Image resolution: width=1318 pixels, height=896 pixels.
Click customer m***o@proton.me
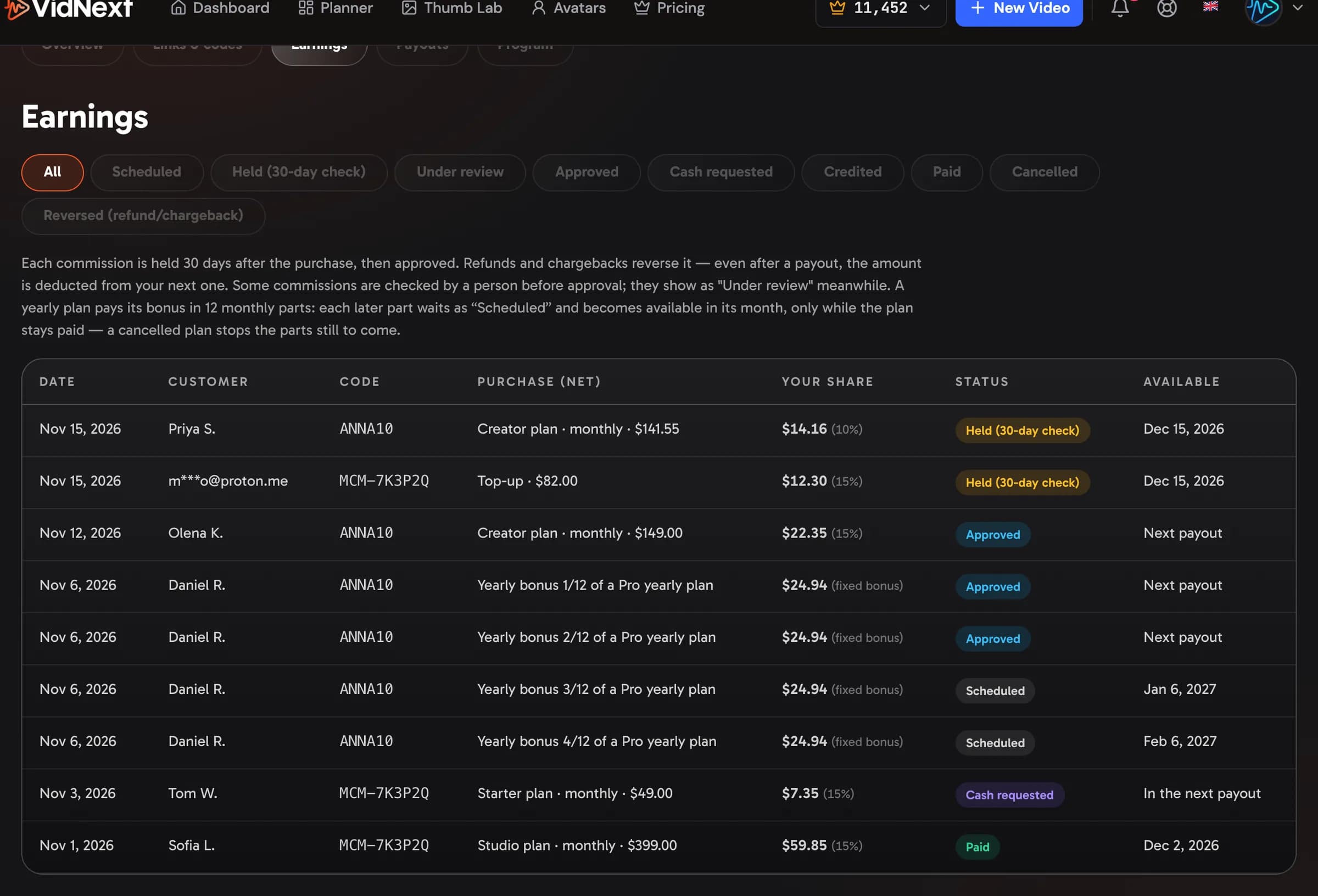tap(228, 481)
